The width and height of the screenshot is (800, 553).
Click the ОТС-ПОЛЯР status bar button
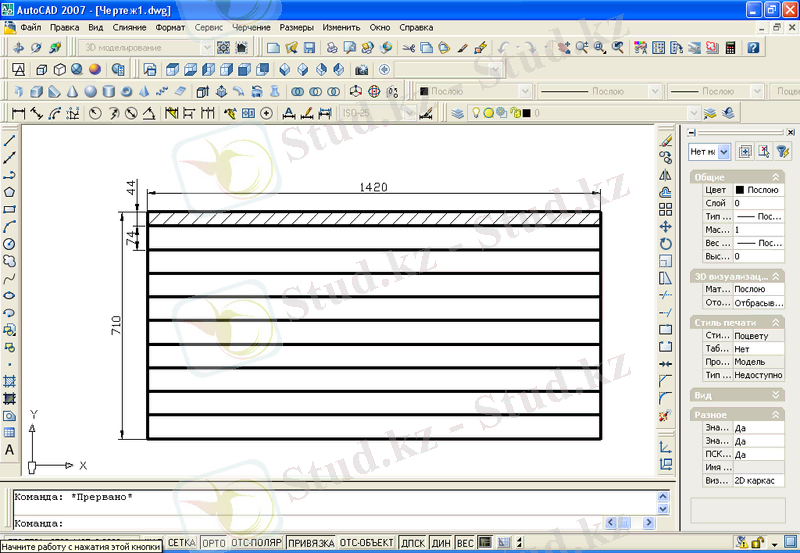tap(256, 543)
